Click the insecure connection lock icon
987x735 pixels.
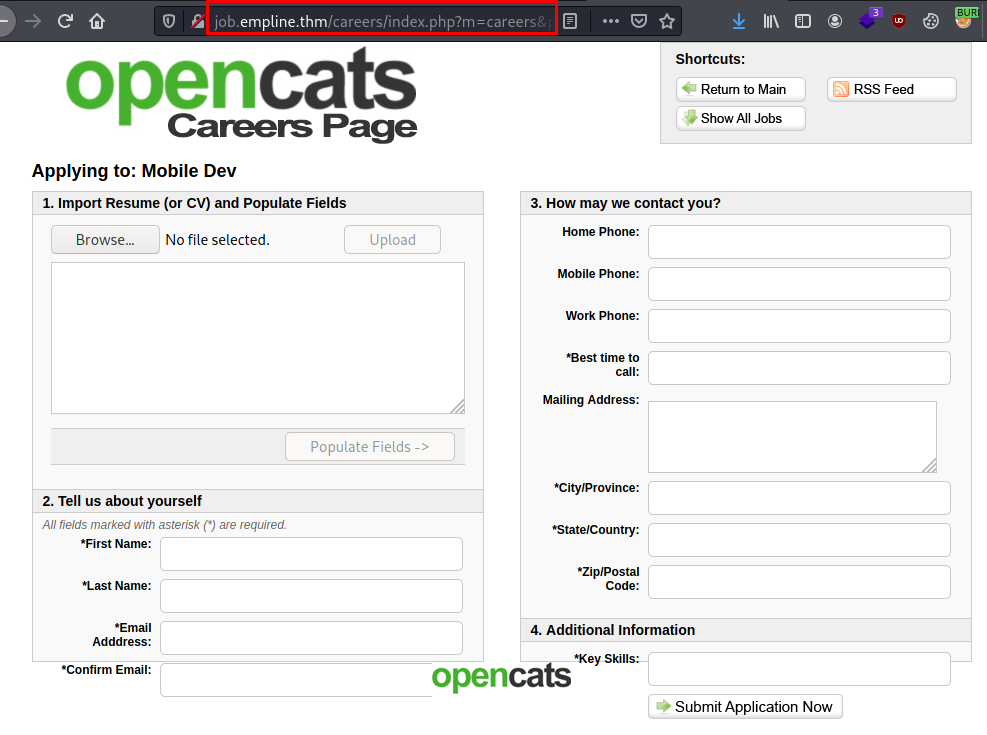coord(198,21)
